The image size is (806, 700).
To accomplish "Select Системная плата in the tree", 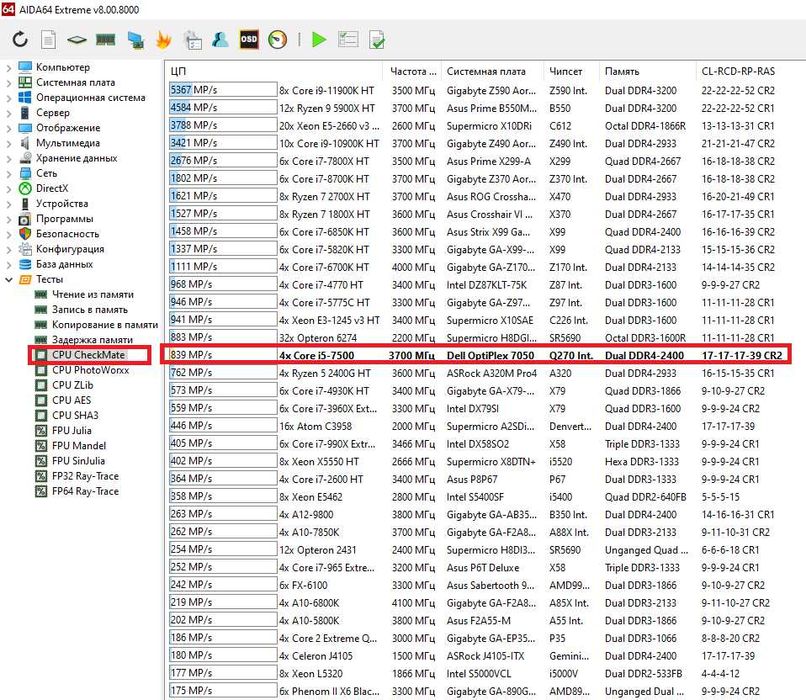I will pyautogui.click(x=76, y=82).
